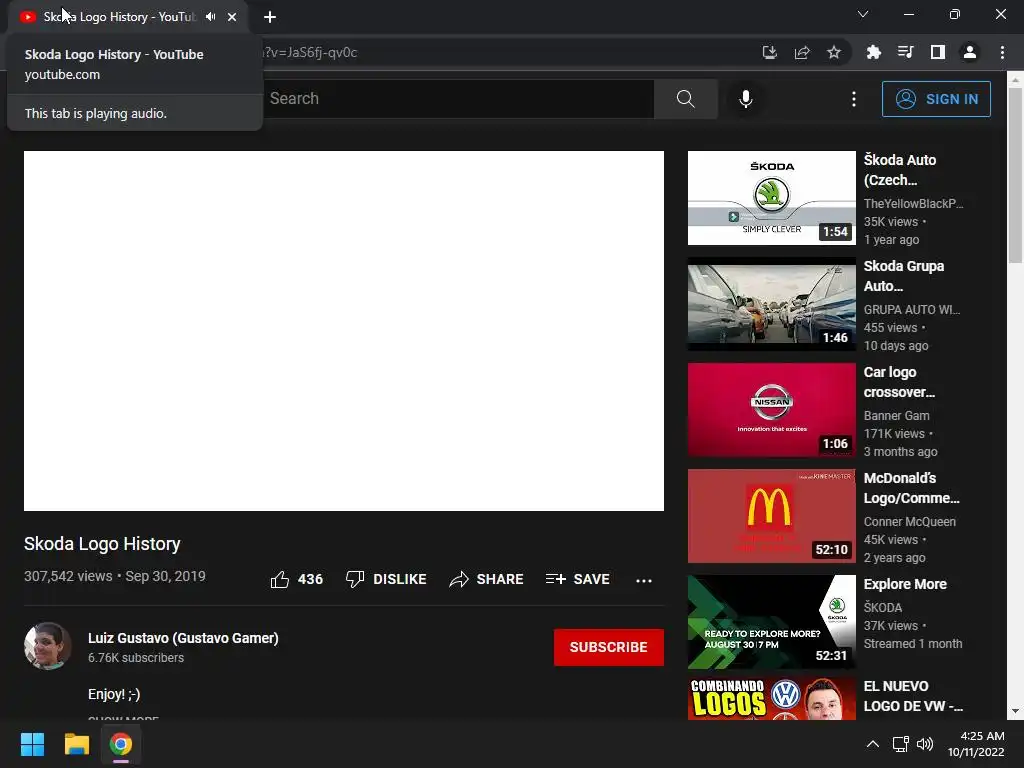The width and height of the screenshot is (1024, 768).
Task: Click the DISLIKE thumbs-down button
Action: pos(386,579)
